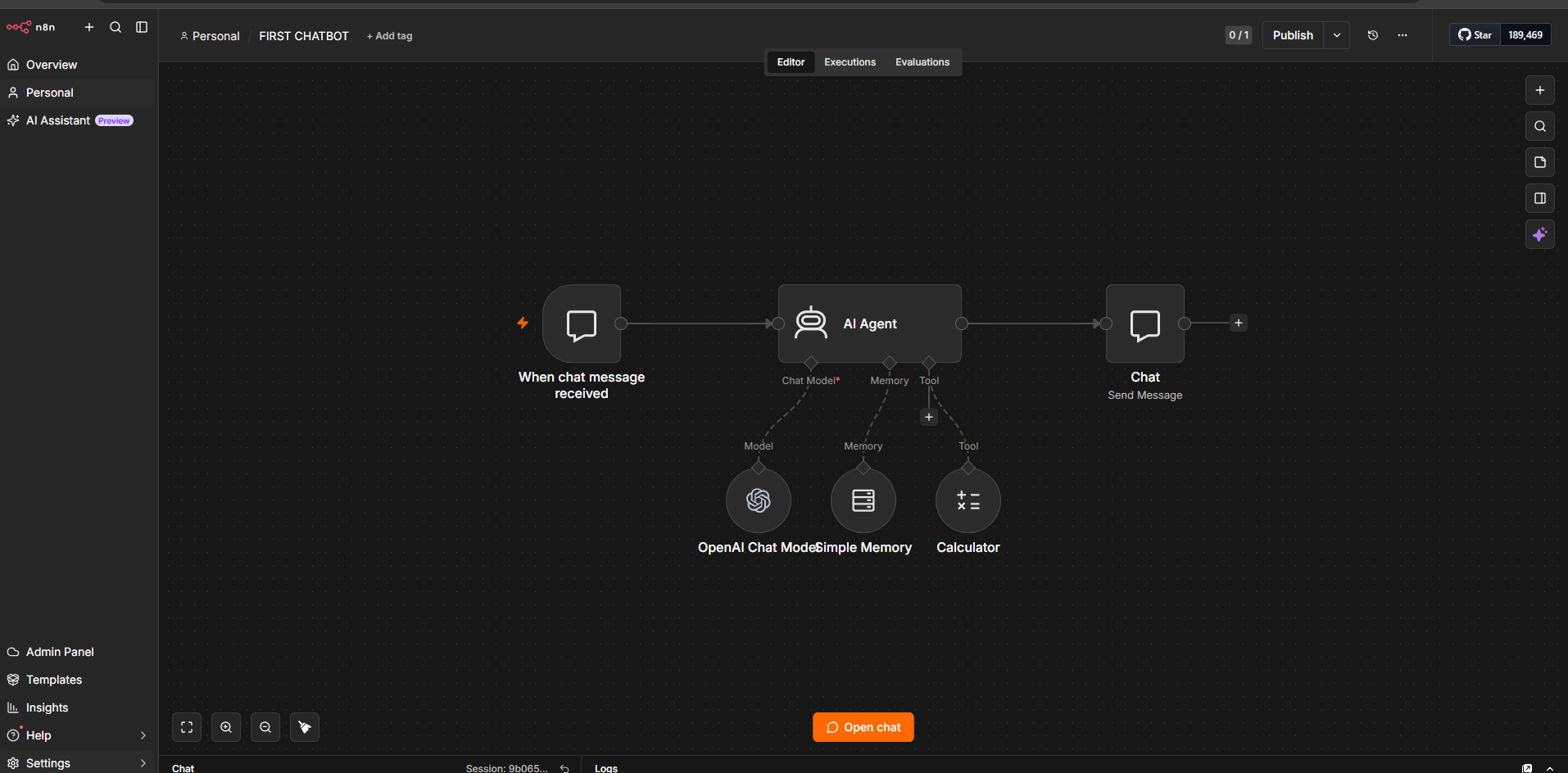Open the Publish dropdown arrow
Viewport: 1568px width, 773px height.
pos(1337,35)
